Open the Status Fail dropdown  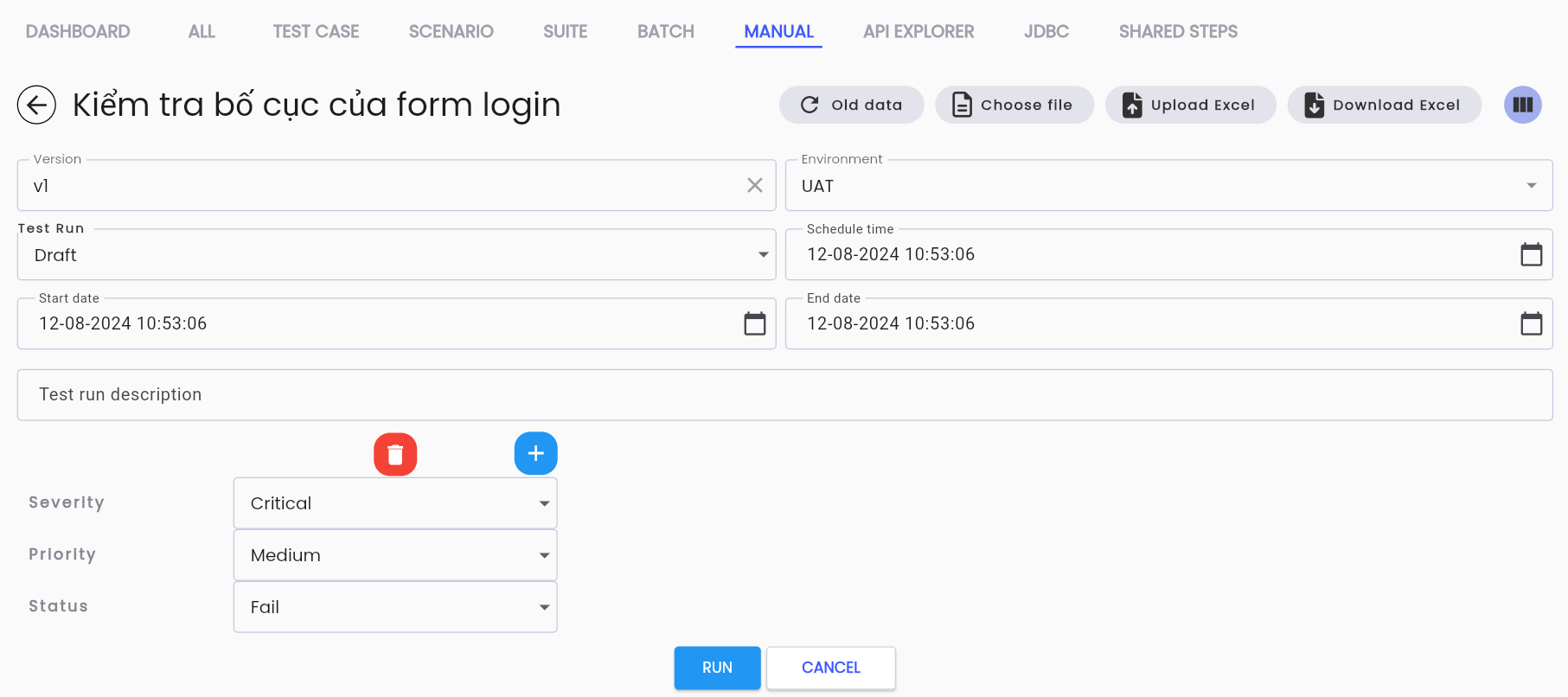coord(395,607)
